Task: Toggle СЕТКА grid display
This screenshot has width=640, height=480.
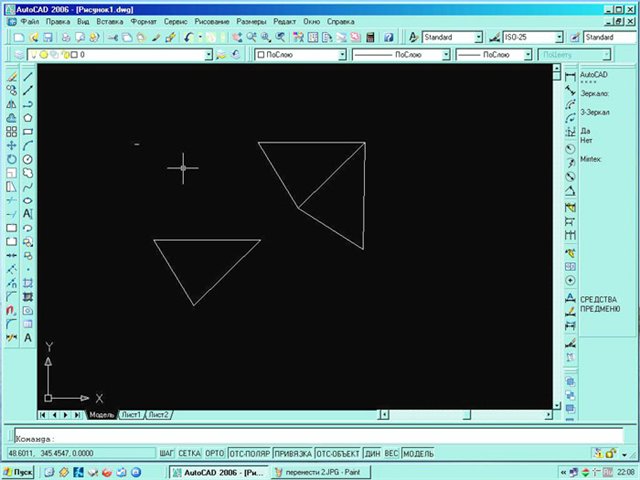Action: coord(189,453)
